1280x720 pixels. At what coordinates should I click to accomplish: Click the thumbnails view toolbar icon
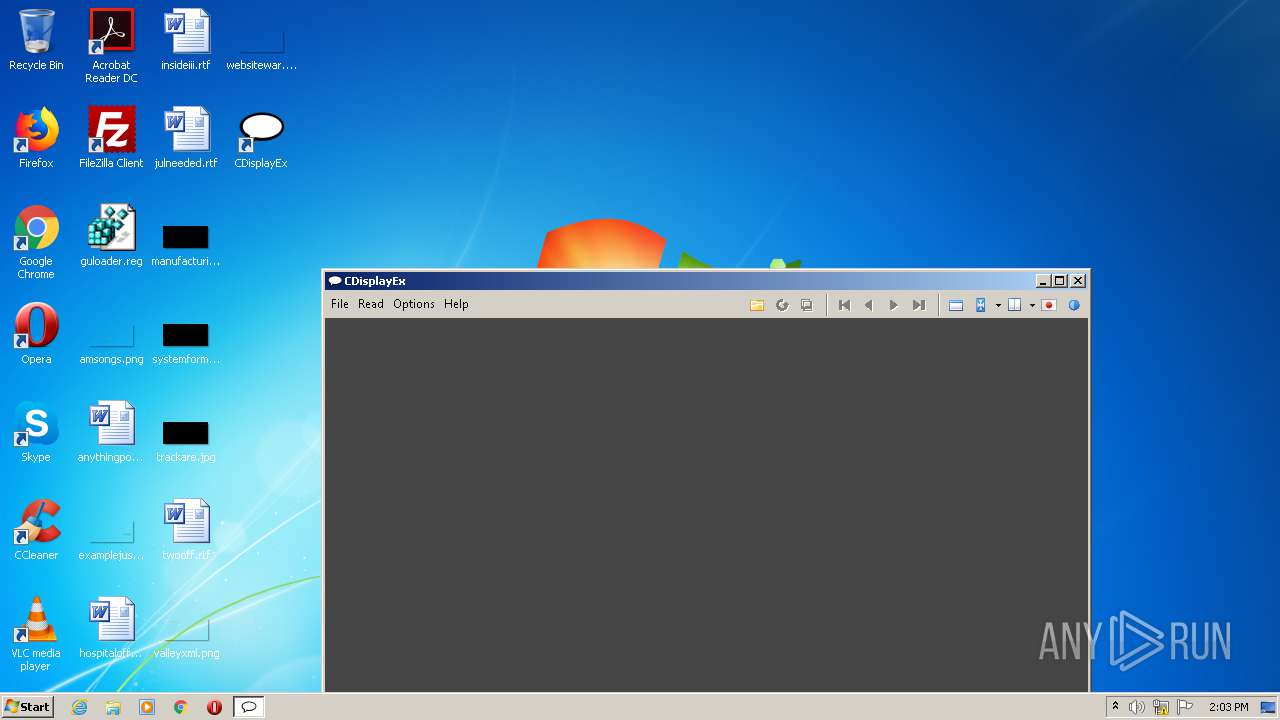click(x=807, y=305)
